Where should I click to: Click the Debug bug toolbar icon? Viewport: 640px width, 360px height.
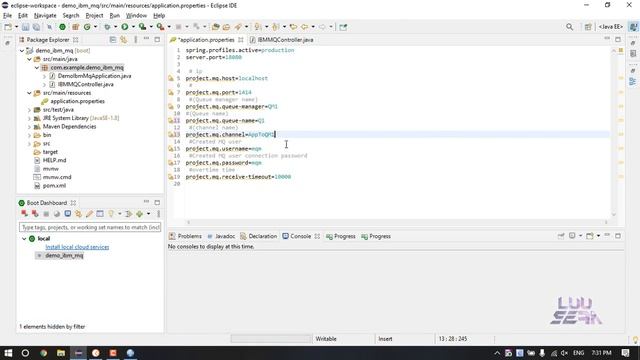tap(107, 27)
